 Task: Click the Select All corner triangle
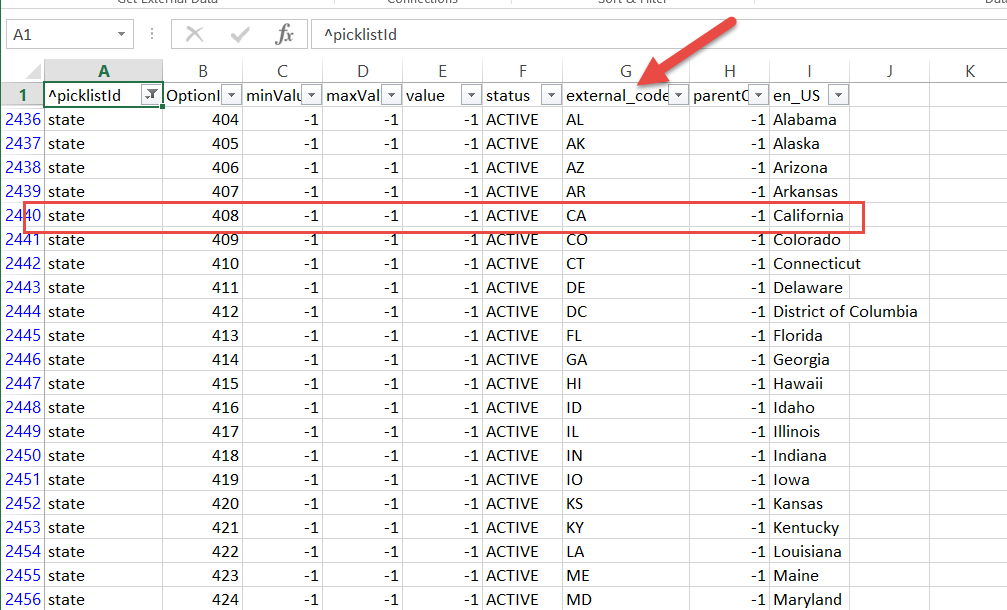pyautogui.click(x=33, y=70)
